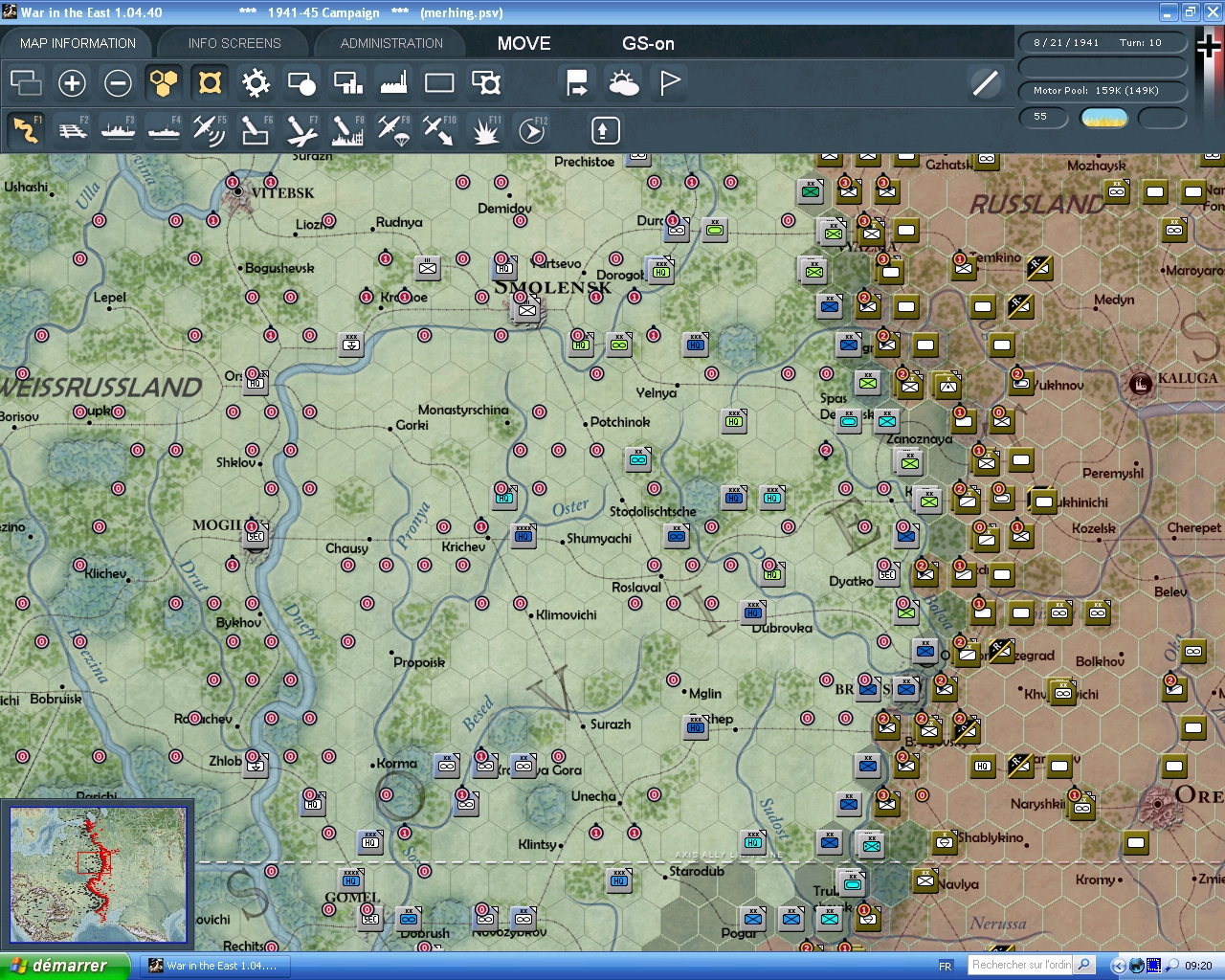Click the diagonal line round icon

coord(985,83)
